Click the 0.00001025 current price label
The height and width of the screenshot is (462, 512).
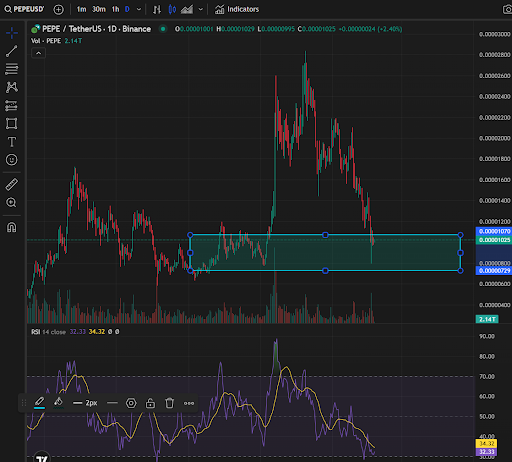point(494,240)
